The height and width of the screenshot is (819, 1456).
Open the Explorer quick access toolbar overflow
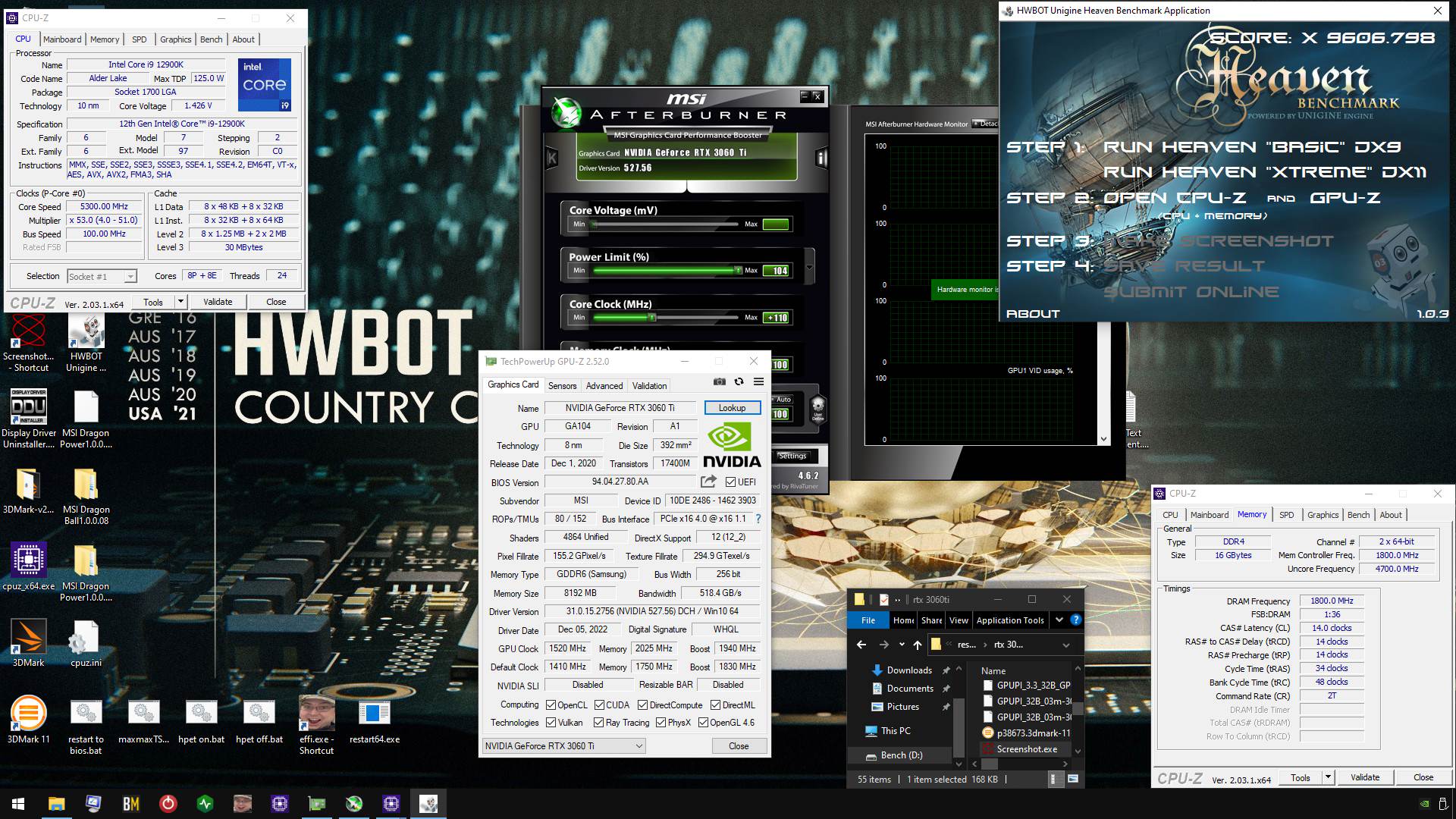(898, 599)
